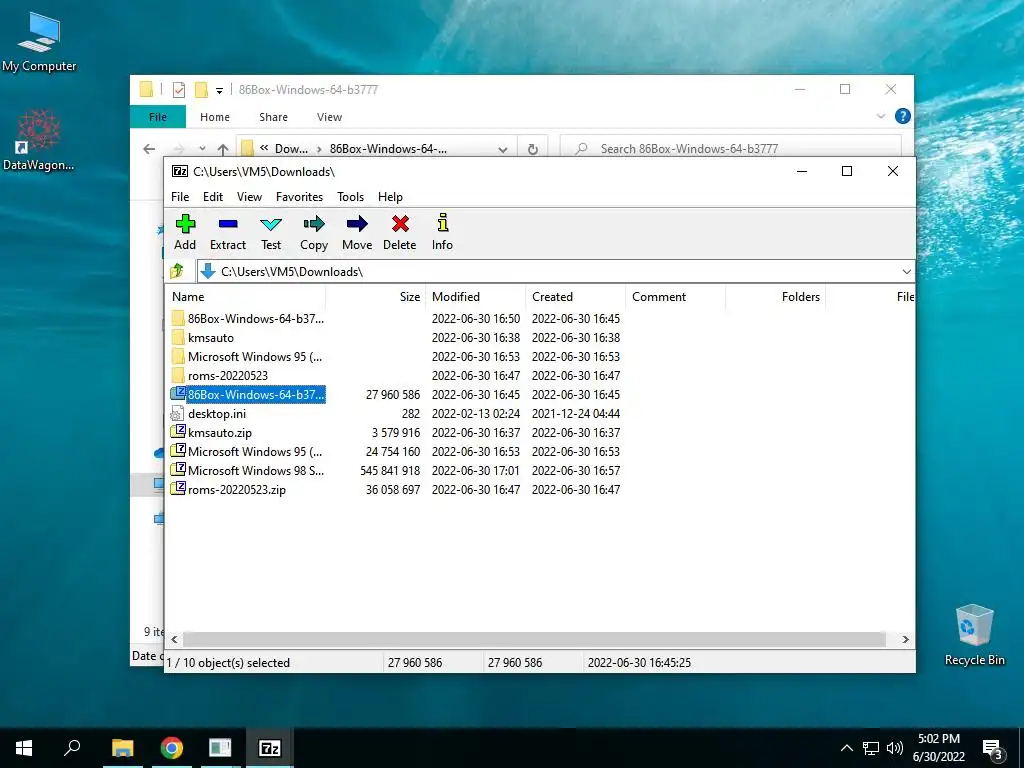Collapse the Explorer ribbon chevron
The width and height of the screenshot is (1024, 768).
880,116
